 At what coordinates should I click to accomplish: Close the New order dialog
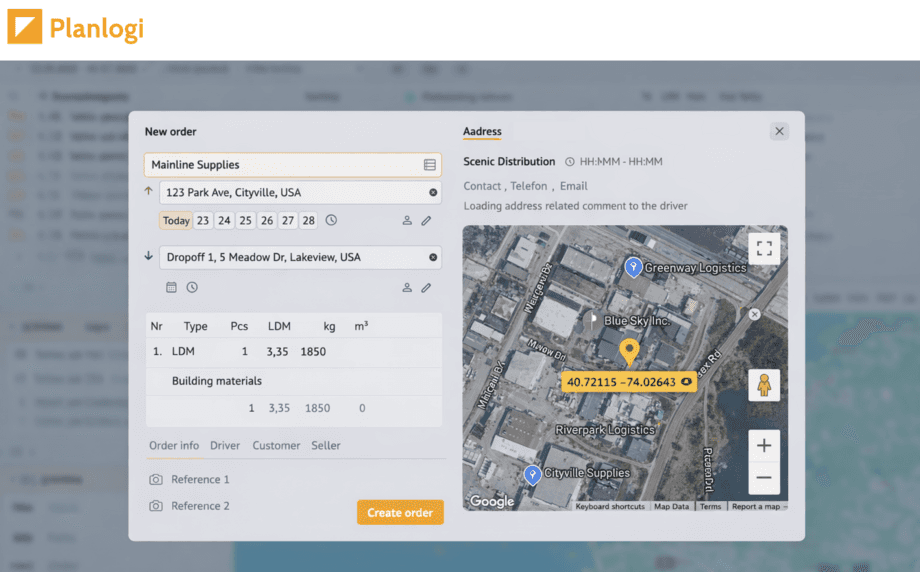779,131
